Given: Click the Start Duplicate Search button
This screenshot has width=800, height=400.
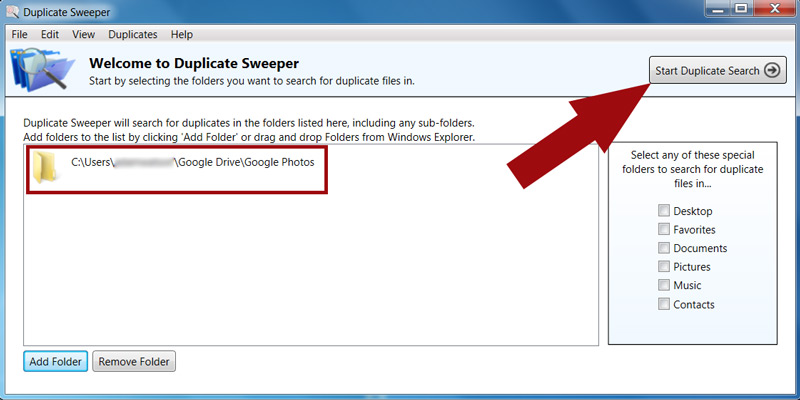Looking at the screenshot, I should 717,70.
